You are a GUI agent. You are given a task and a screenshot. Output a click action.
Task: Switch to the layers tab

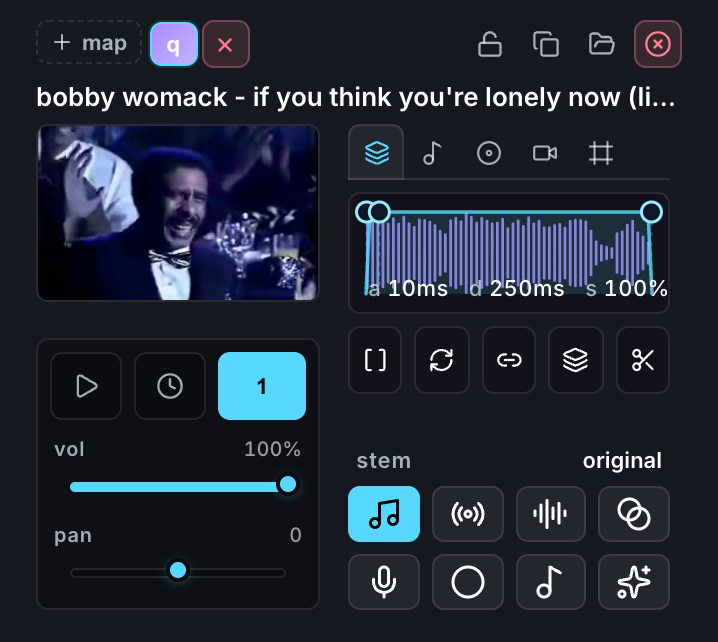(x=376, y=152)
